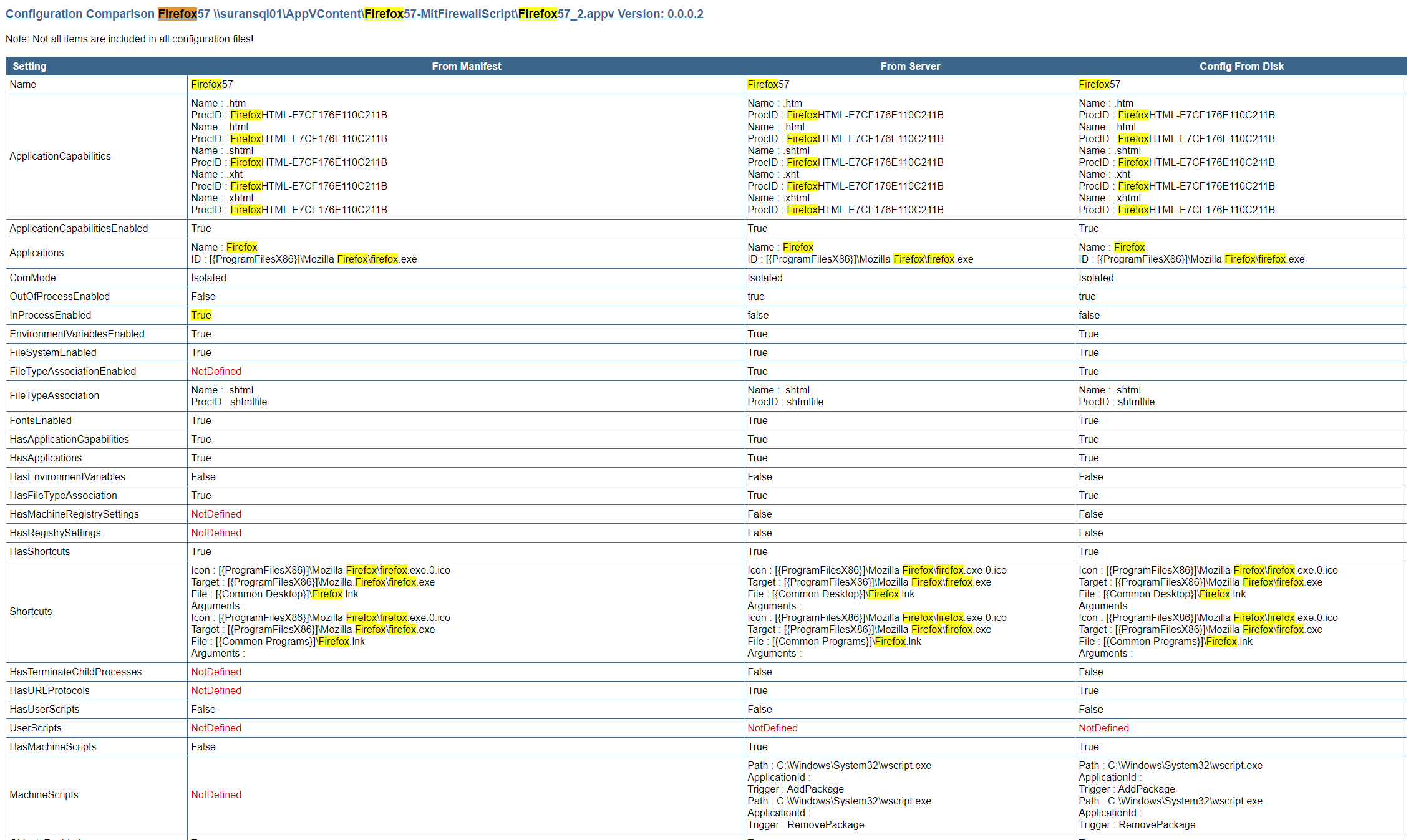Select the 'EnvironmentVariablesEnabled' setting label
Screen dimensions: 1411x840
(x=77, y=334)
